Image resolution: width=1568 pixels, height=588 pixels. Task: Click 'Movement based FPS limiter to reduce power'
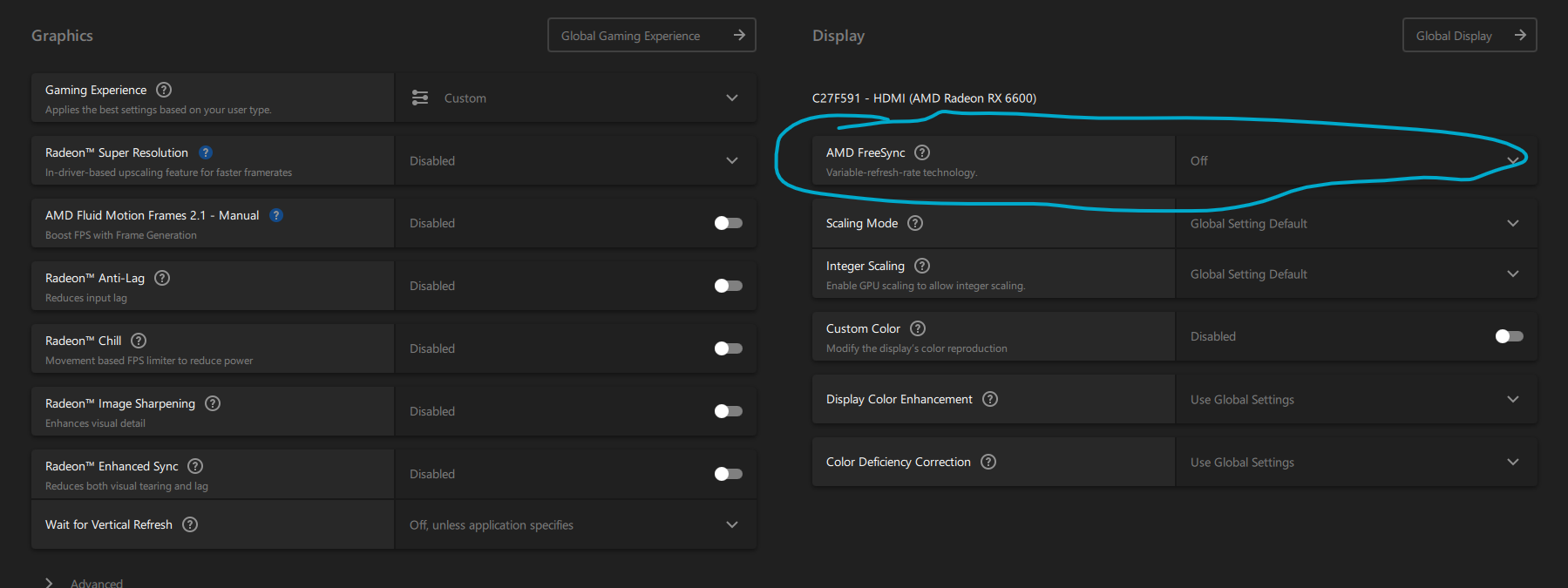pyautogui.click(x=149, y=361)
